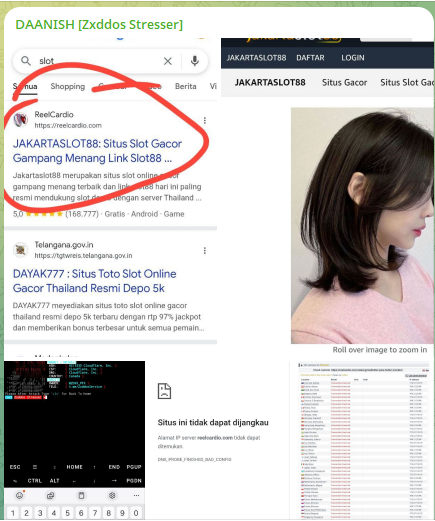The height and width of the screenshot is (521, 435).
Task: Tap the keyboard settings gear icon
Action: point(112,496)
